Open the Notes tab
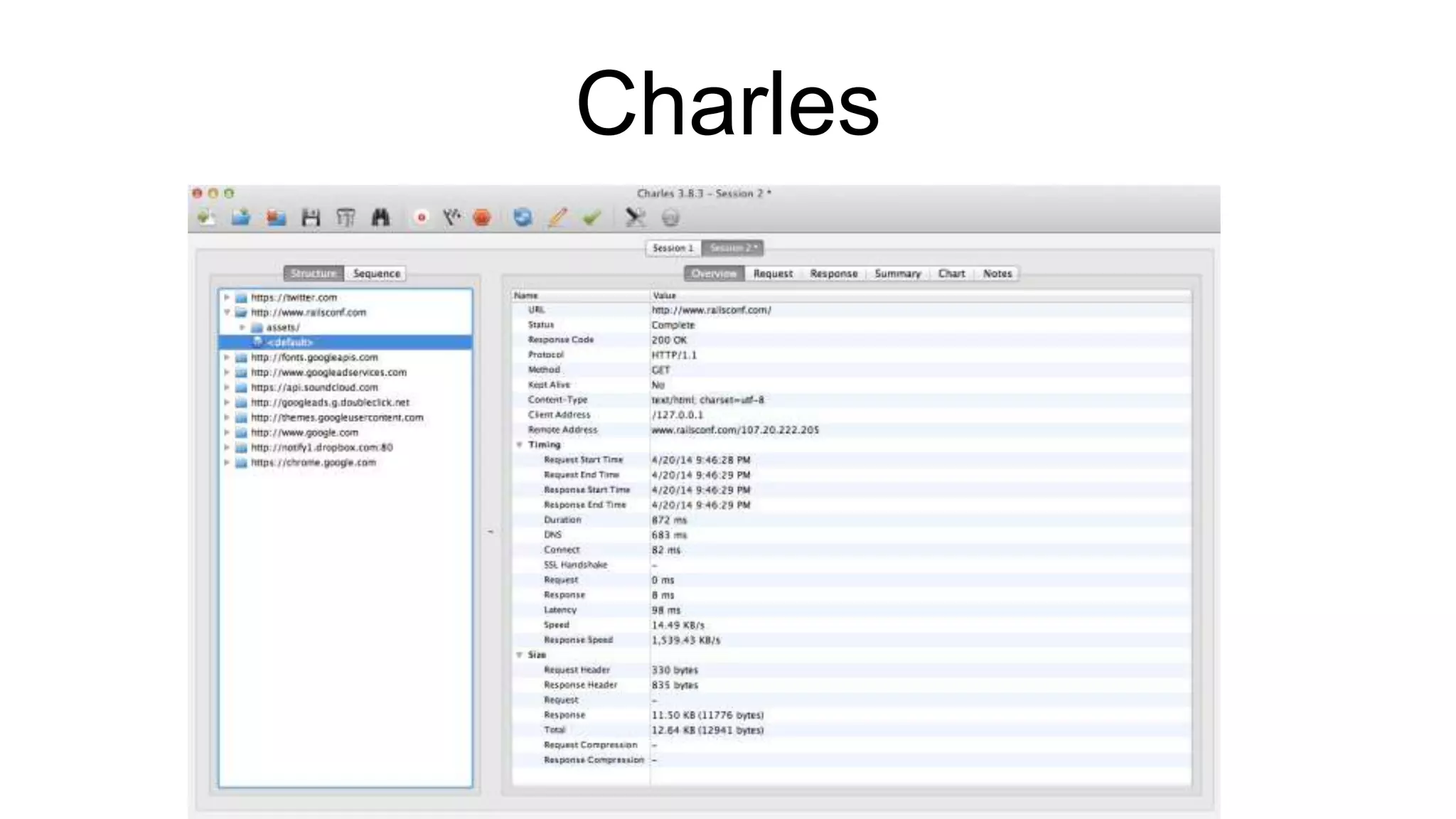 pos(997,274)
